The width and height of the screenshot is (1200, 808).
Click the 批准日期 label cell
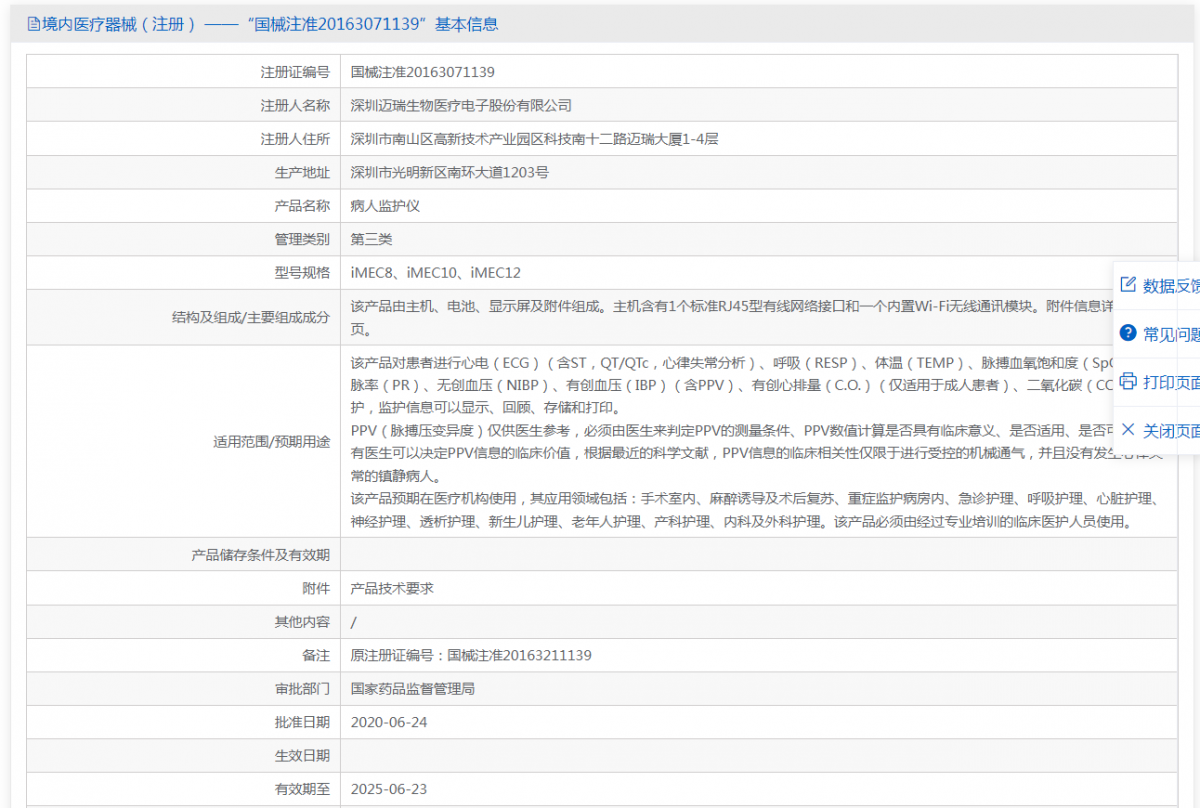click(x=183, y=722)
